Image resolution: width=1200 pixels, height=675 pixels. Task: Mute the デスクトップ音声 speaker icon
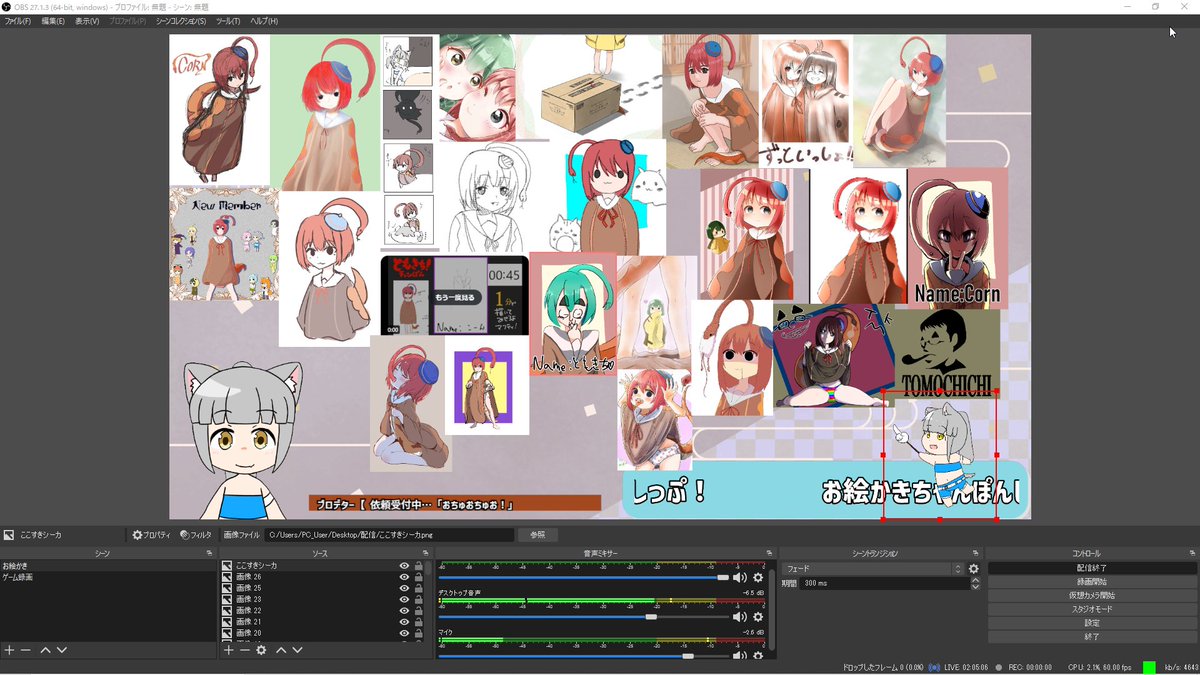[740, 617]
